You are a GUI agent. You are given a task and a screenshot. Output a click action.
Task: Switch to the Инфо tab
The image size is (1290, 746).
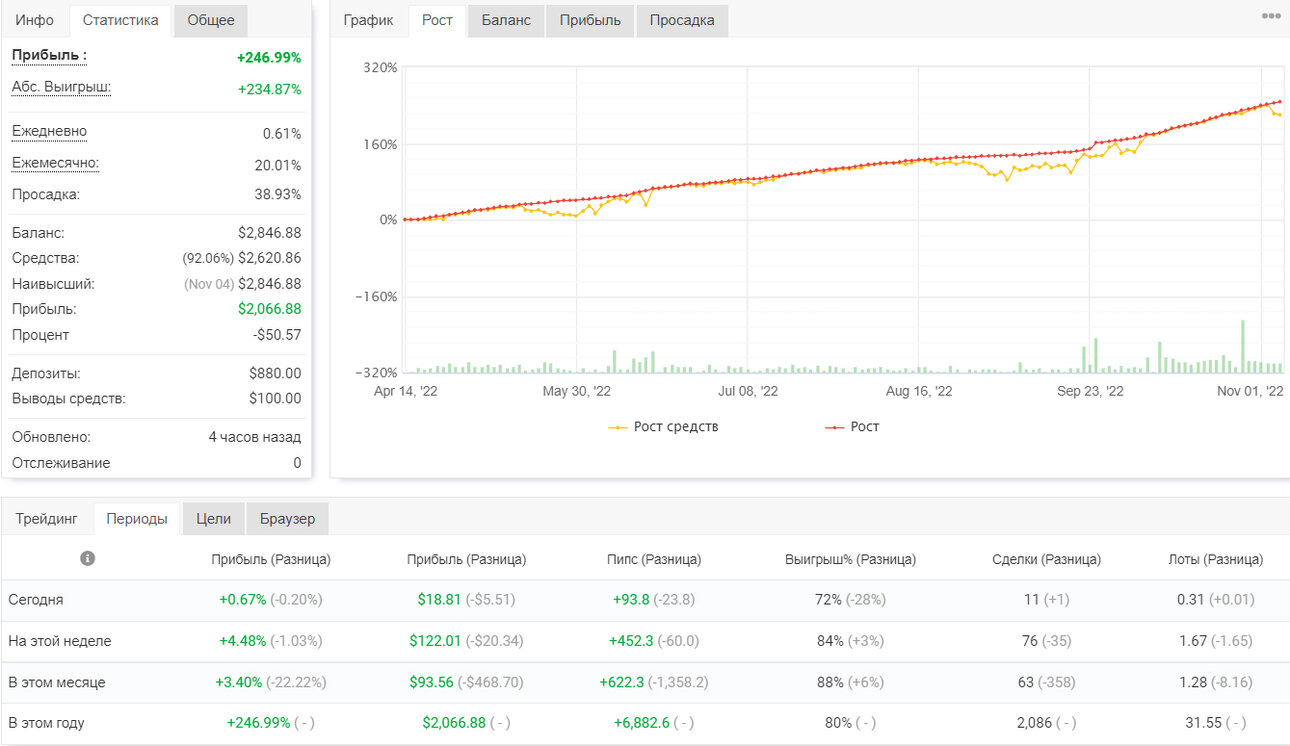point(35,20)
